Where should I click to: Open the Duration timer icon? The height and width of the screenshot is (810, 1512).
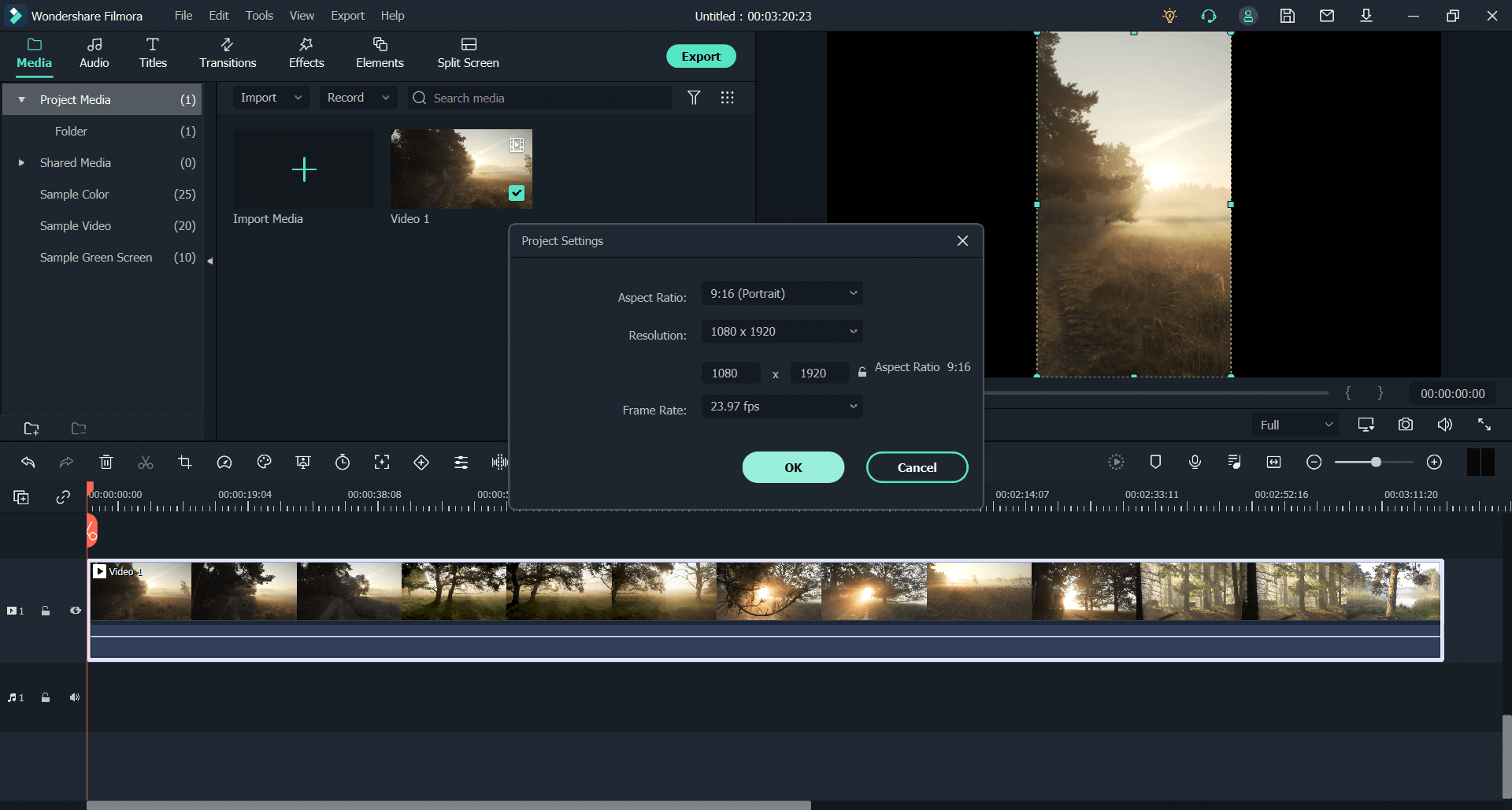(343, 463)
